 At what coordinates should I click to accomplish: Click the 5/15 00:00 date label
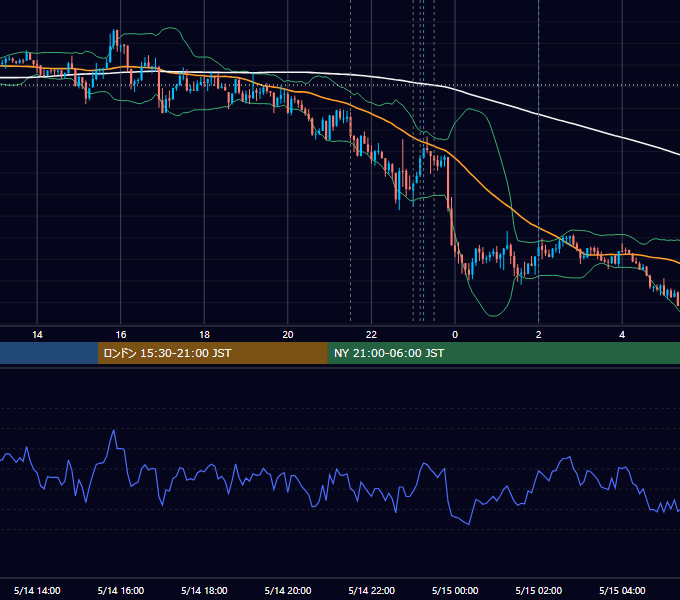coord(455,590)
